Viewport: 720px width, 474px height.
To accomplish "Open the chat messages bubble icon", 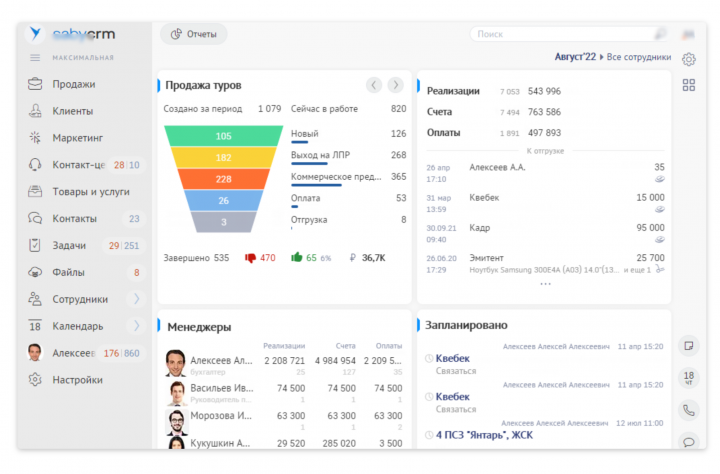I will [x=688, y=440].
